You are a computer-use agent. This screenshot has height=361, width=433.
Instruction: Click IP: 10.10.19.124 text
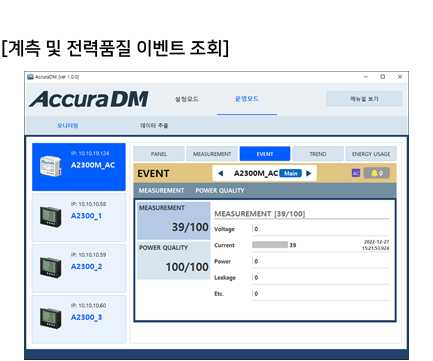point(90,153)
